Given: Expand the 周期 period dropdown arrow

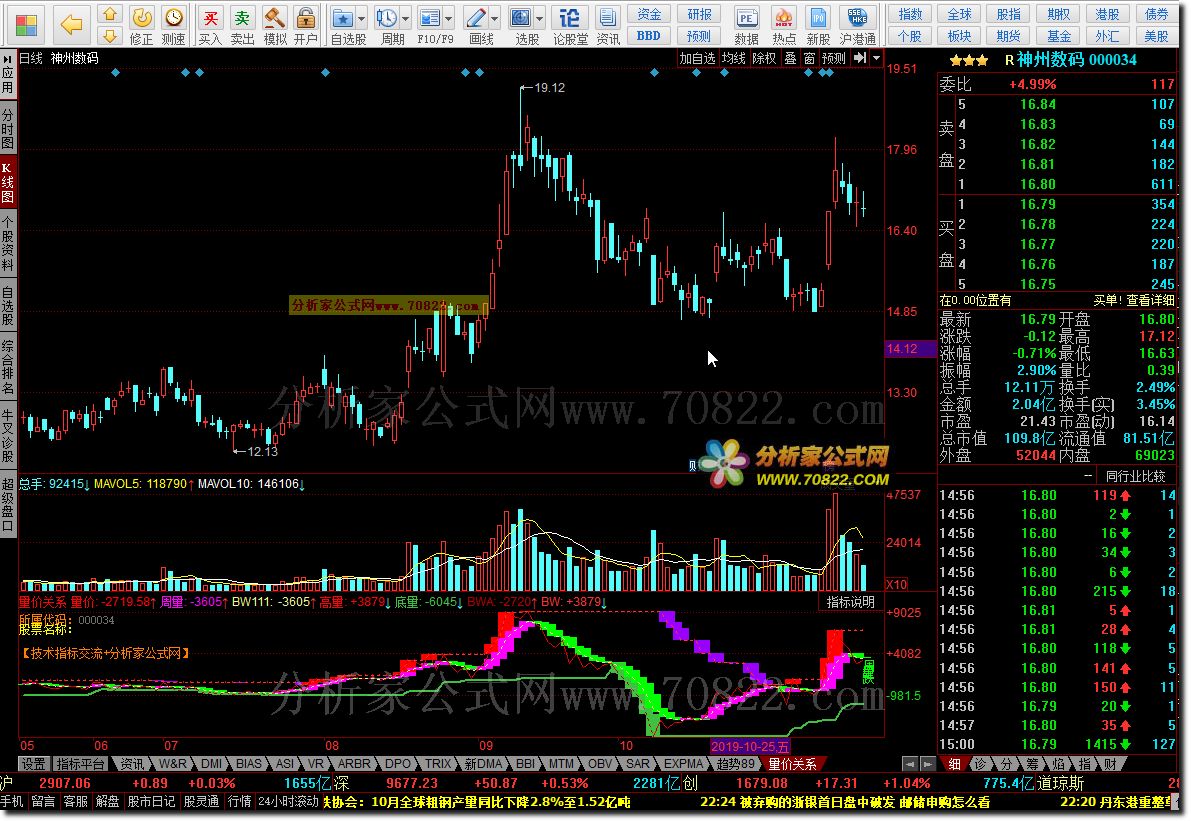Looking at the screenshot, I should click(x=406, y=18).
